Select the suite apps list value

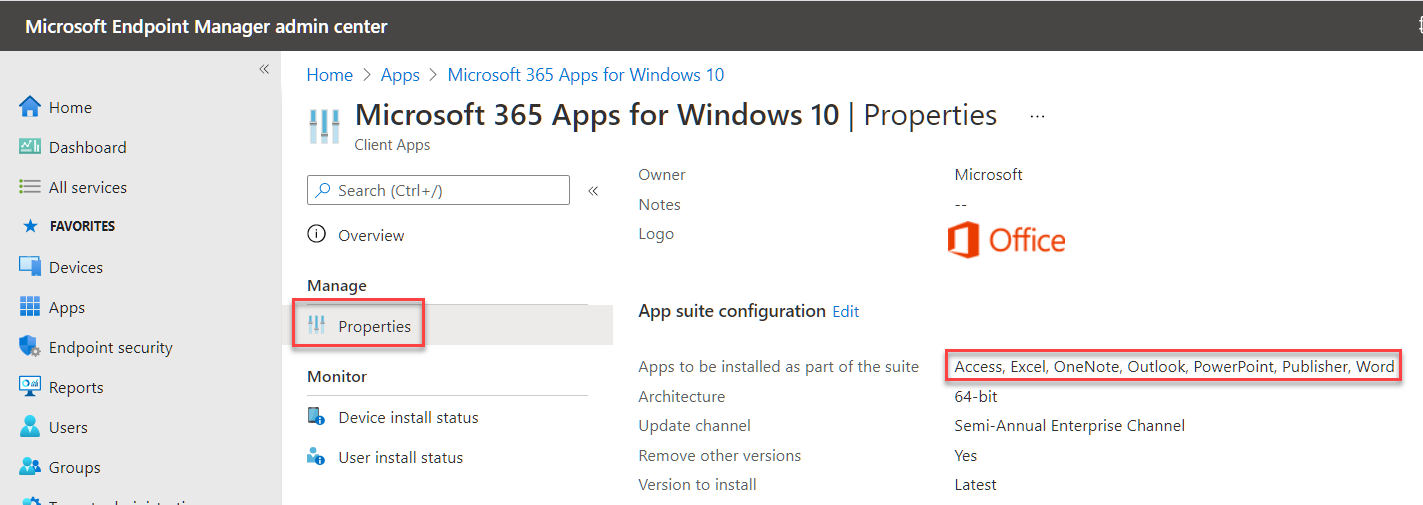click(x=1174, y=366)
